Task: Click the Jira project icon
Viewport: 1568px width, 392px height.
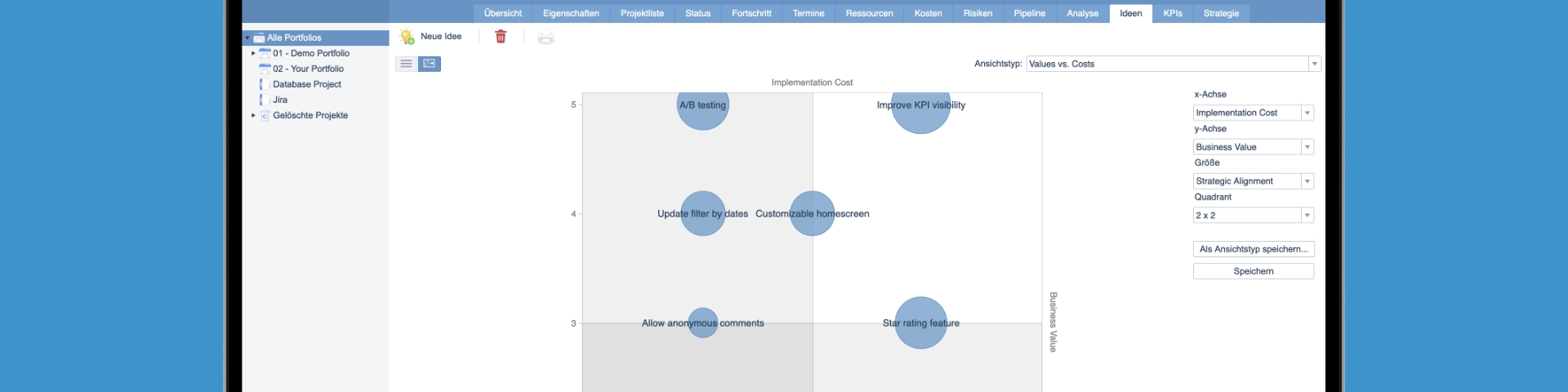Action: 264,100
